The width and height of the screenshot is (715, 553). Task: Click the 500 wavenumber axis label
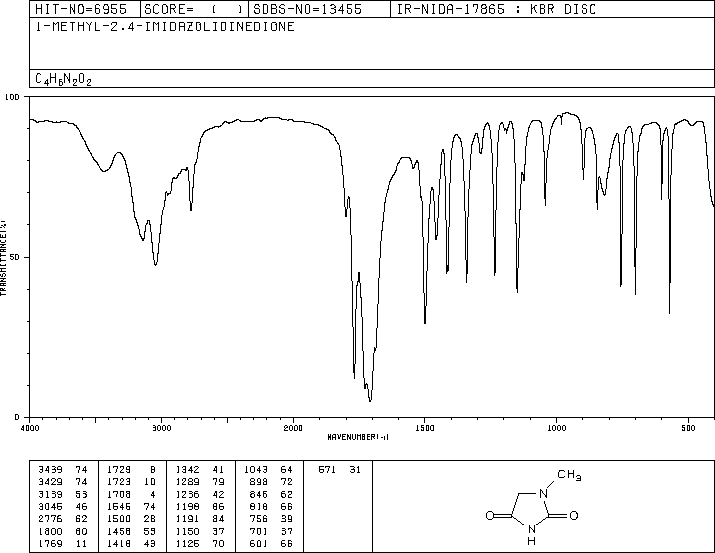tap(688, 428)
